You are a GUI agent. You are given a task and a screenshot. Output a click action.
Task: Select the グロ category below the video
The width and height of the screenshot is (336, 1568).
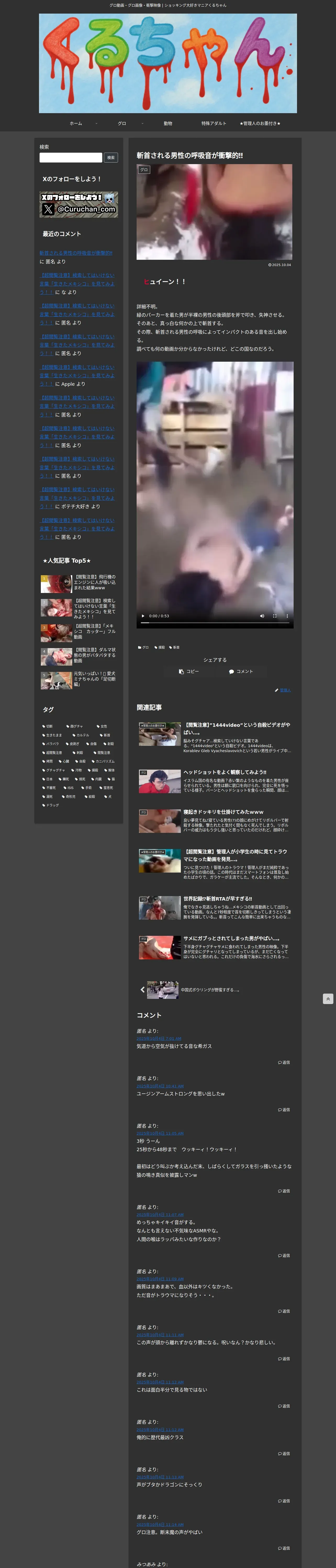(143, 648)
